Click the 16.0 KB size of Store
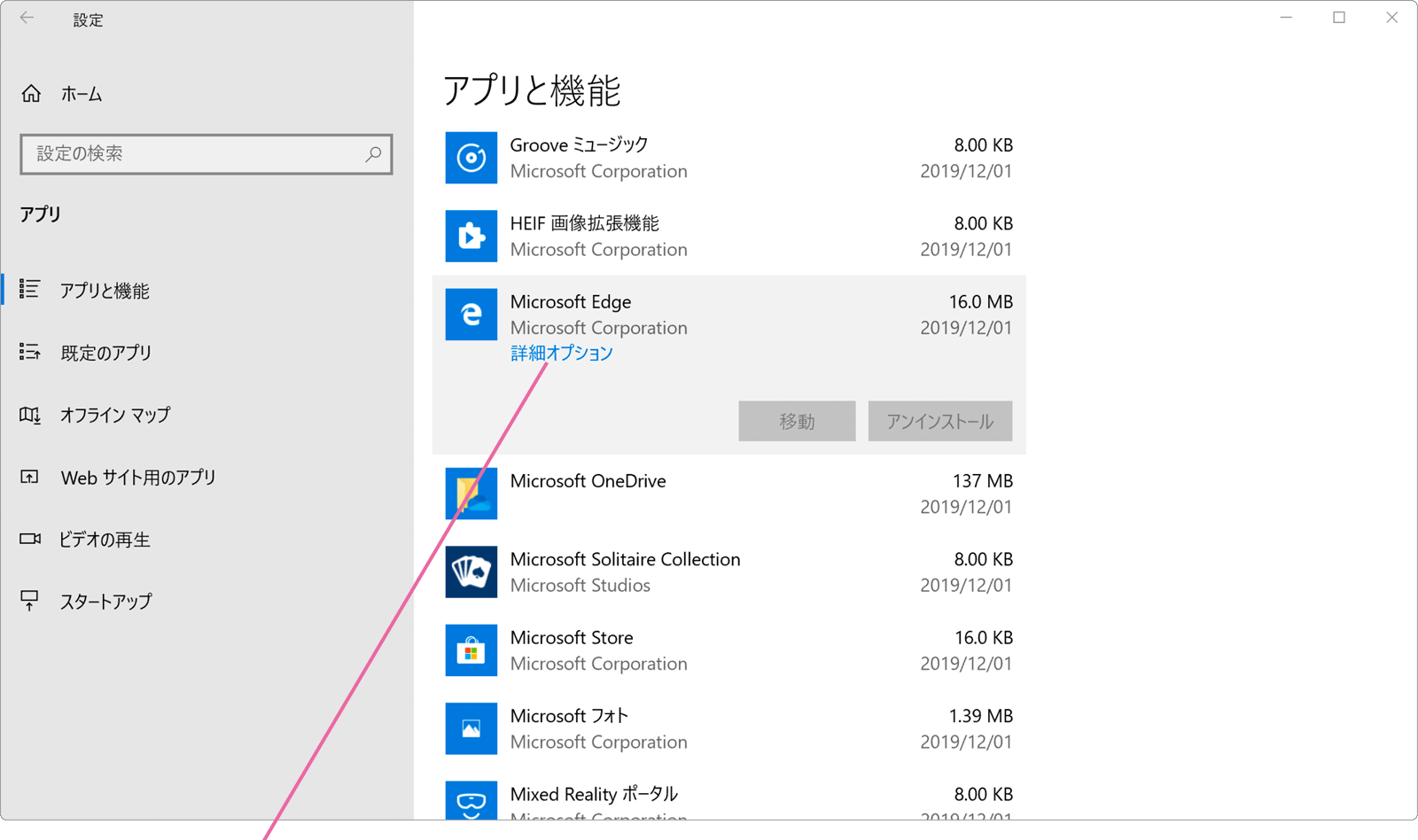Image resolution: width=1418 pixels, height=840 pixels. coord(984,638)
